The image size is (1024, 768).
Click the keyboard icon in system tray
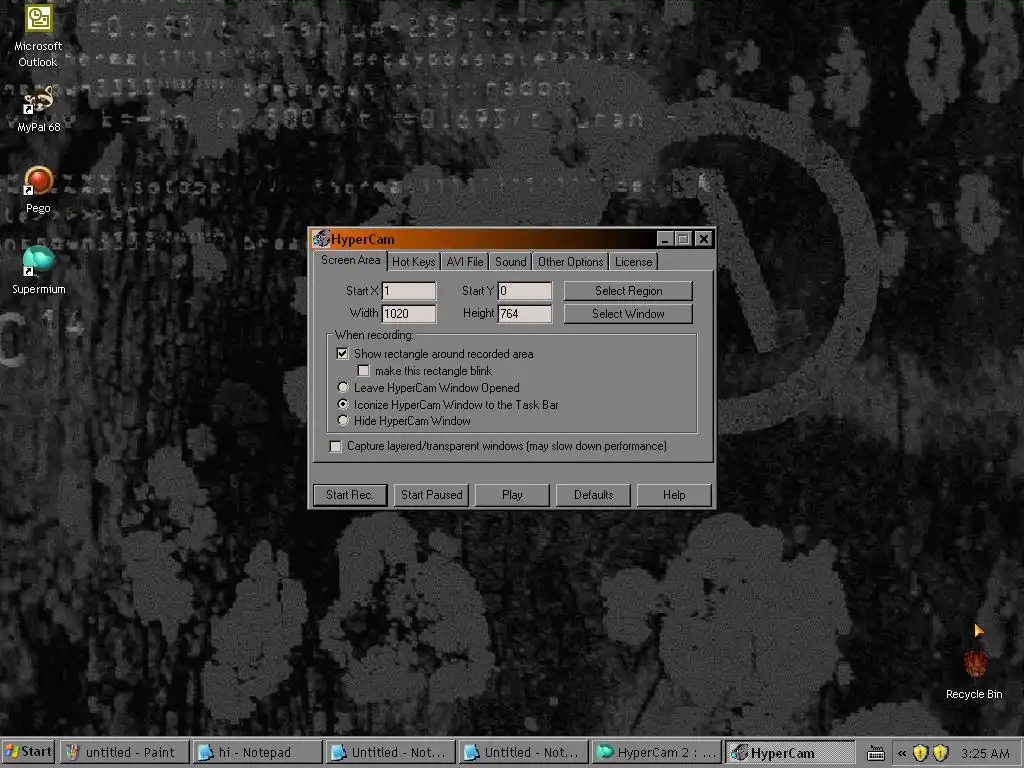[876, 754]
